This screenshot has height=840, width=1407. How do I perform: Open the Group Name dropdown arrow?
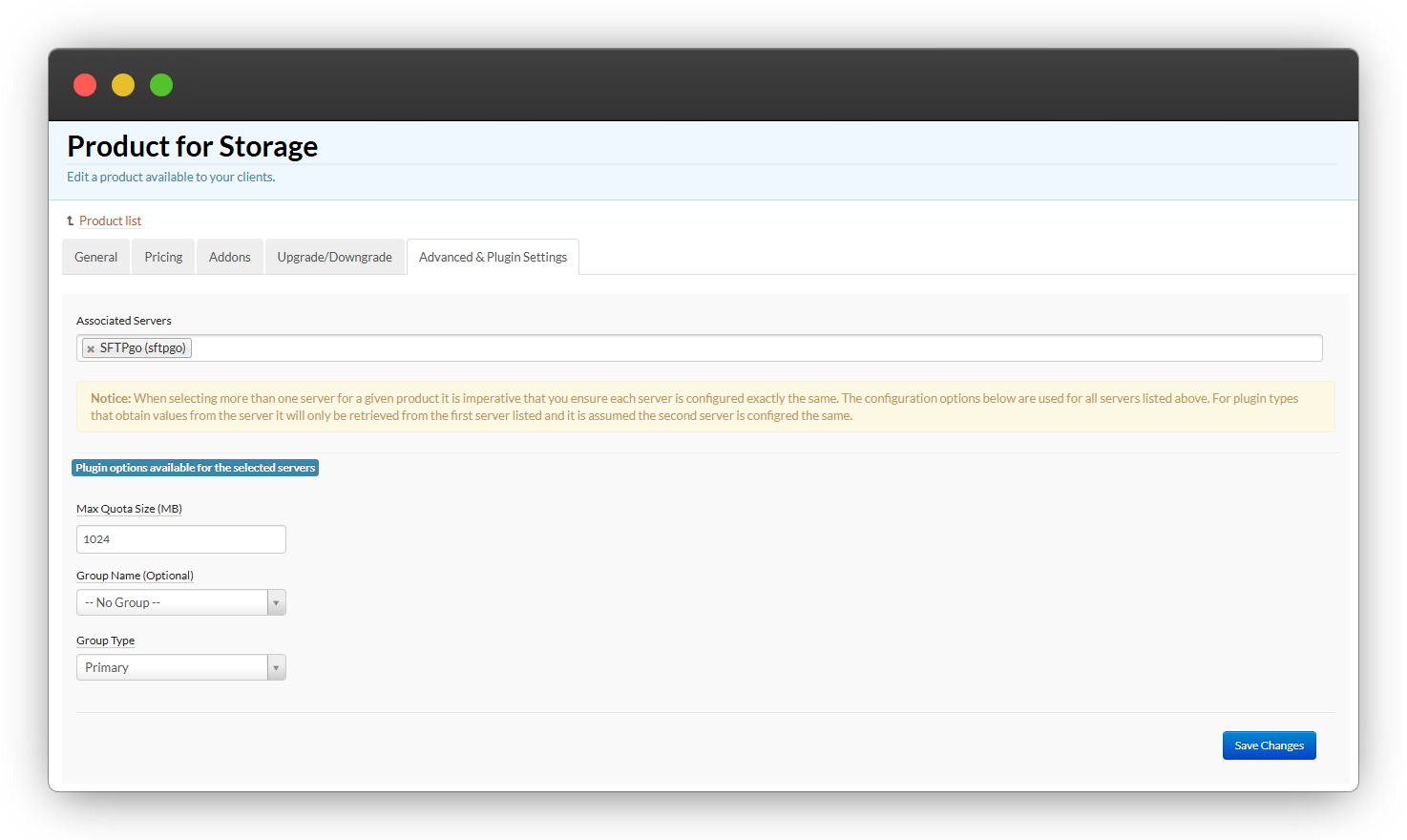pyautogui.click(x=276, y=603)
